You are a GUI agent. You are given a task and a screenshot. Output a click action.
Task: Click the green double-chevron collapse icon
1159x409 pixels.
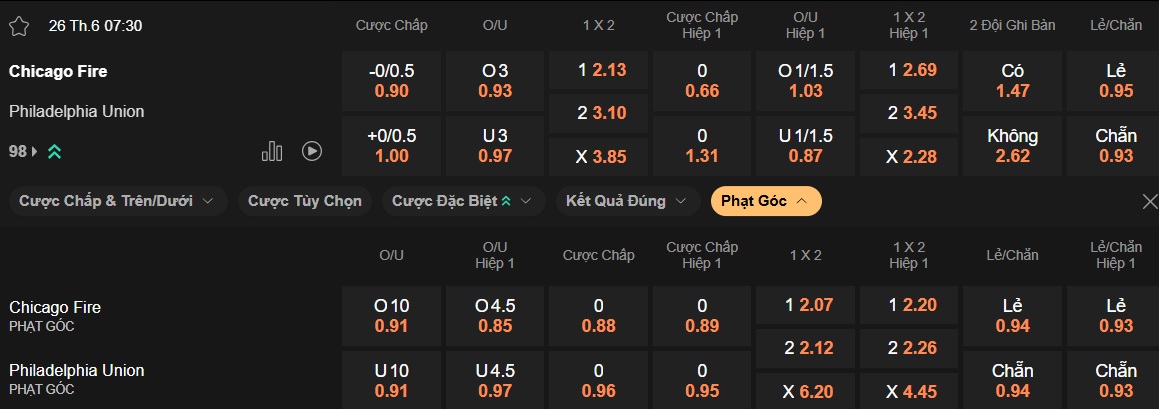[54, 152]
